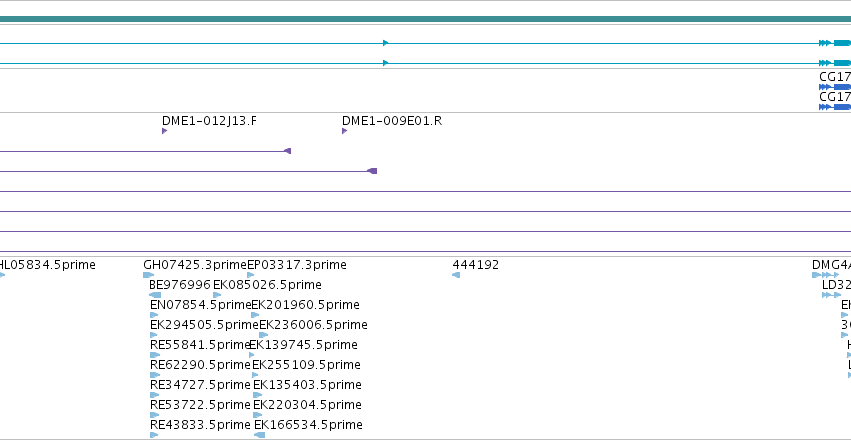This screenshot has width=851, height=440.
Task: Select the left-pointing glyph under 444192
Action: (456, 275)
